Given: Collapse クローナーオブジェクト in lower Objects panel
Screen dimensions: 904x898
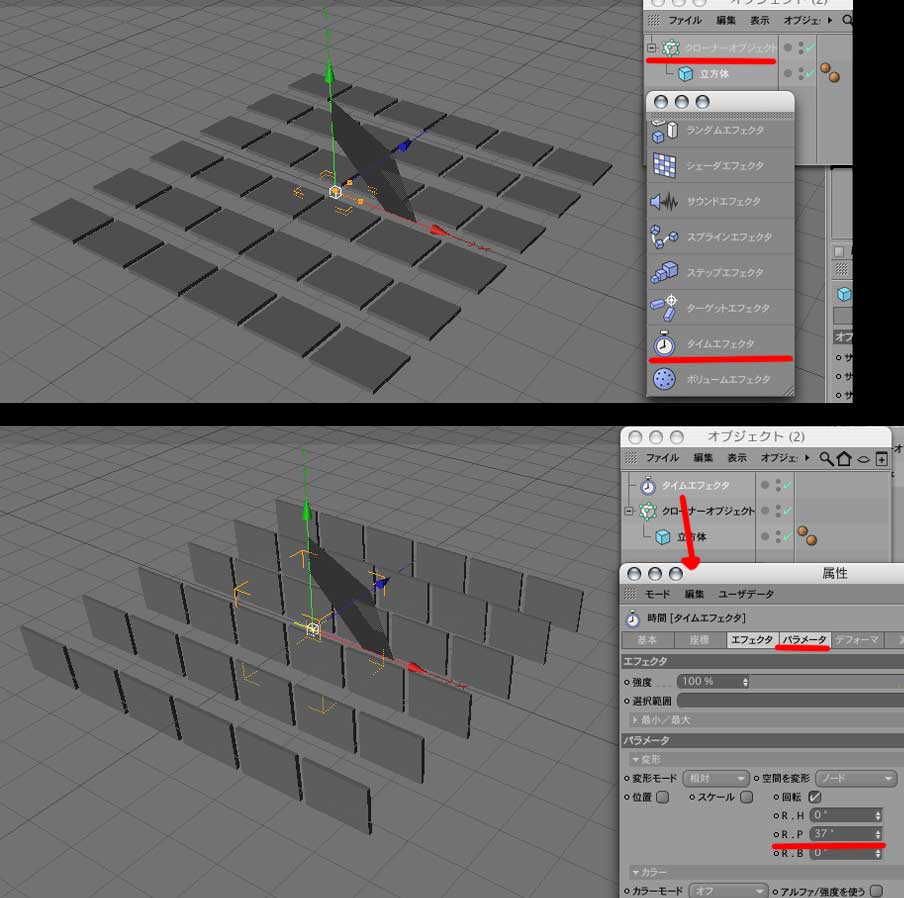Looking at the screenshot, I should tap(629, 511).
